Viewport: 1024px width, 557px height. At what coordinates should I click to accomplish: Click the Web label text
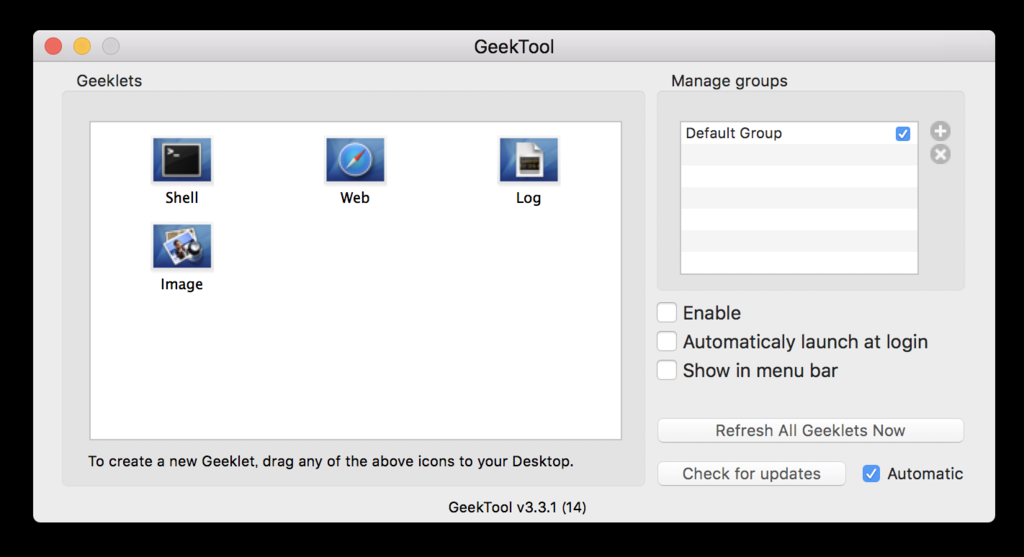pyautogui.click(x=355, y=198)
